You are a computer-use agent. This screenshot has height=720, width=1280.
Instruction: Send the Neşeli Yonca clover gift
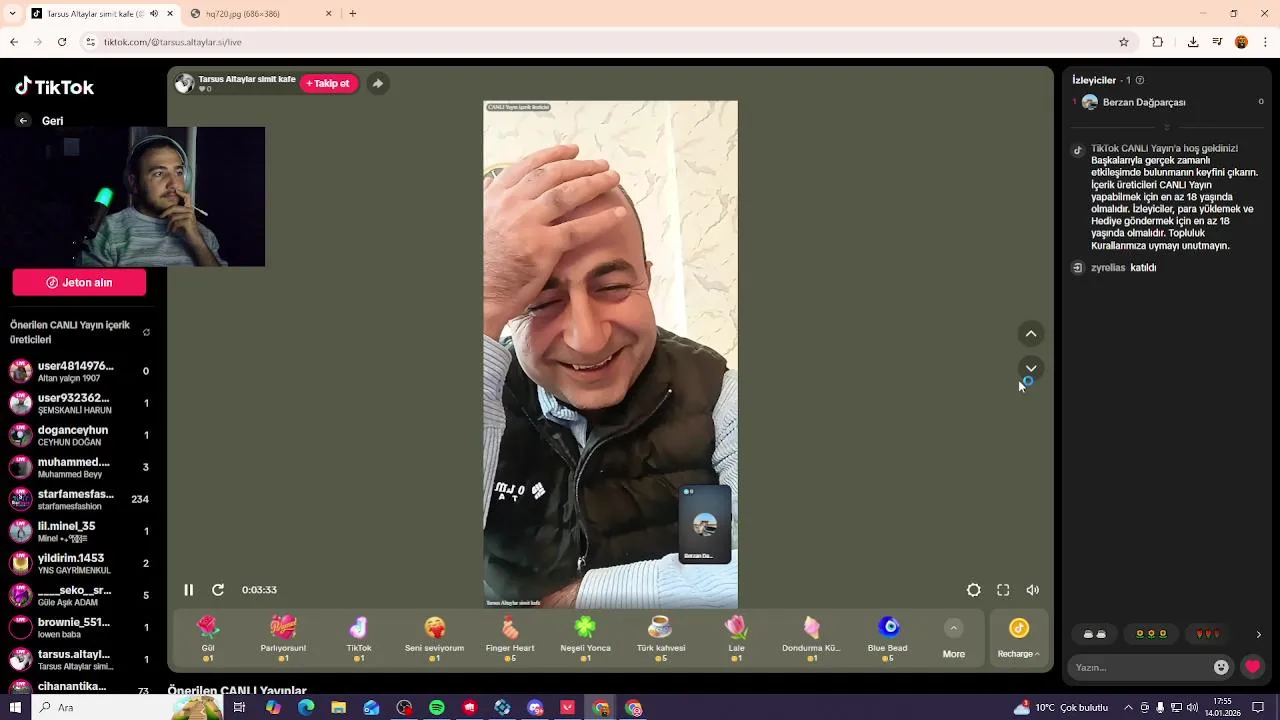(585, 637)
